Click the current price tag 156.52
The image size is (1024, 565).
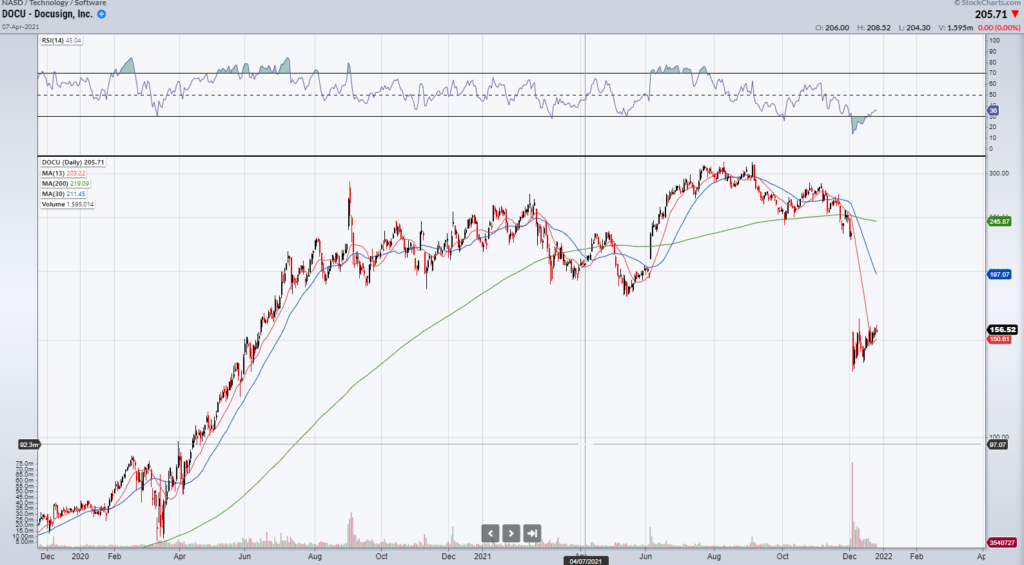point(1002,329)
